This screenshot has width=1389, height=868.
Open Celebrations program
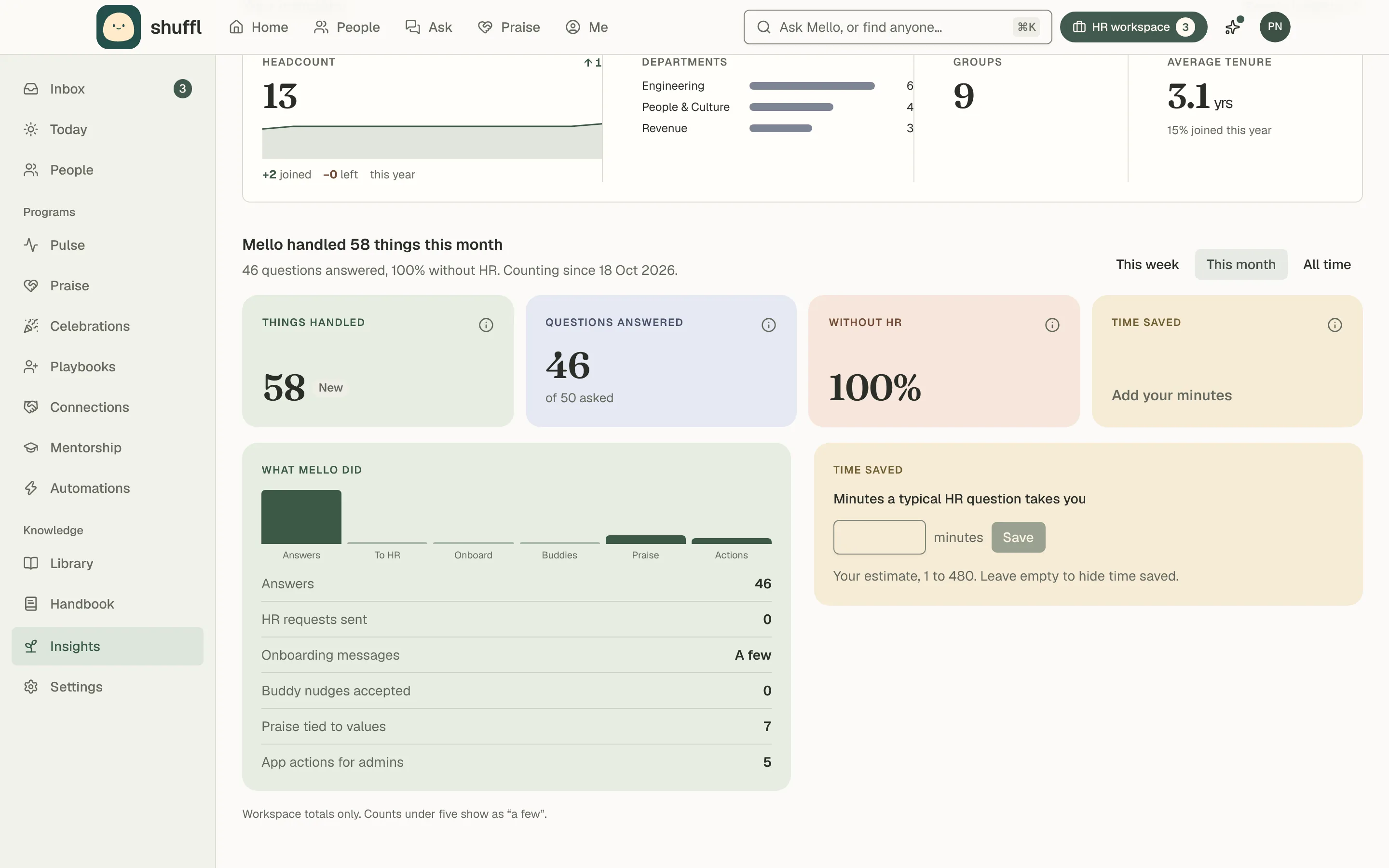pos(108,326)
